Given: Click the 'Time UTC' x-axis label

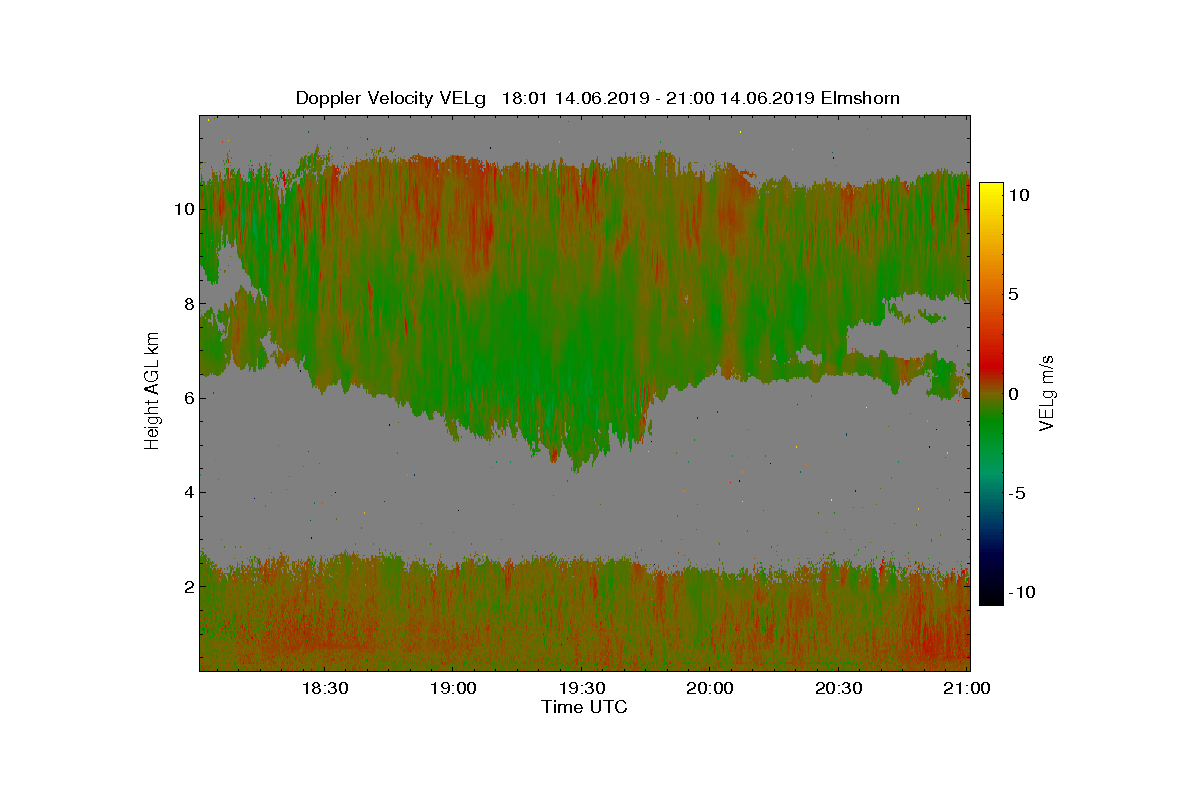Looking at the screenshot, I should (584, 707).
